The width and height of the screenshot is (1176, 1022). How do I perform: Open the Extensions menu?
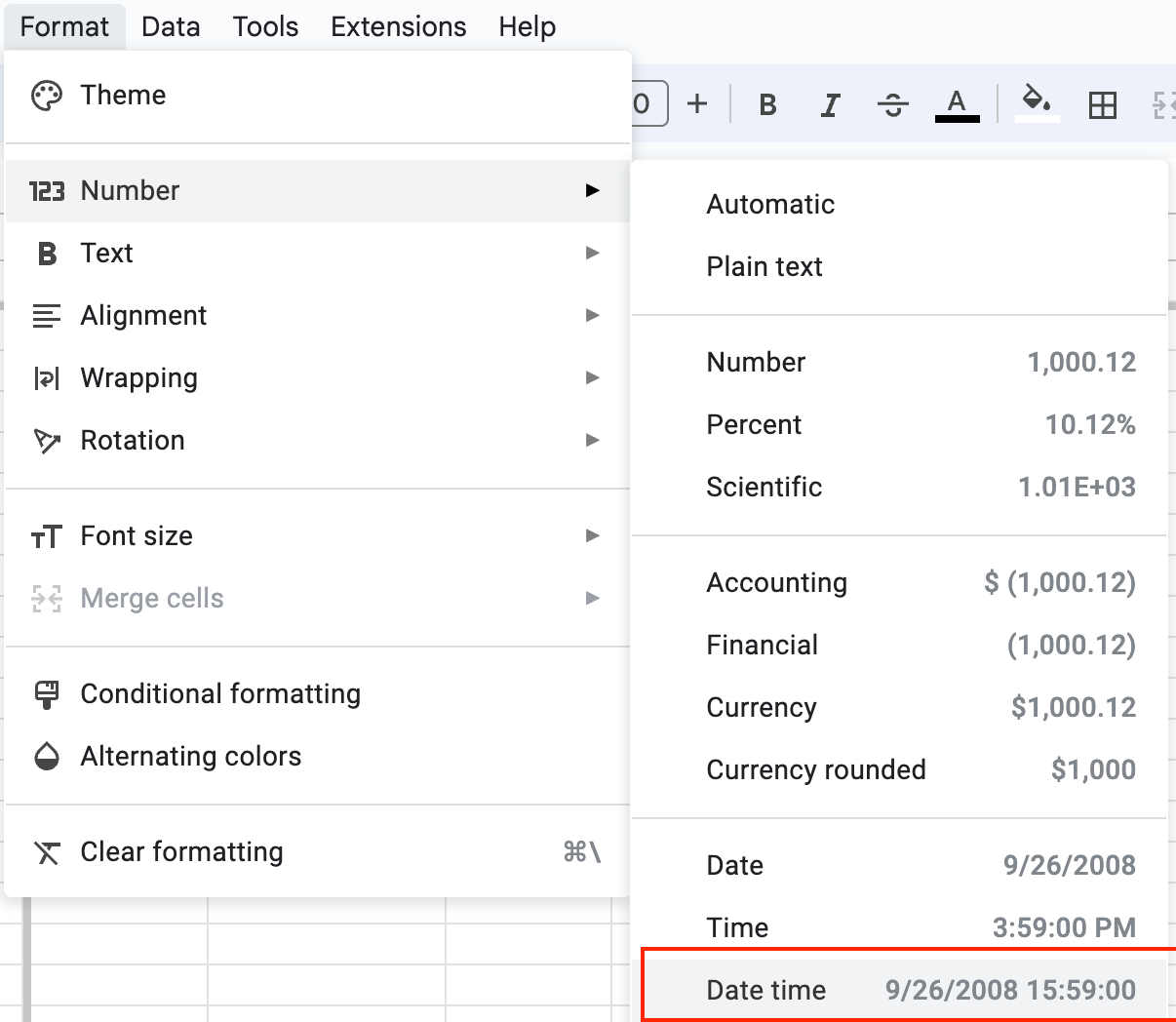398,26
